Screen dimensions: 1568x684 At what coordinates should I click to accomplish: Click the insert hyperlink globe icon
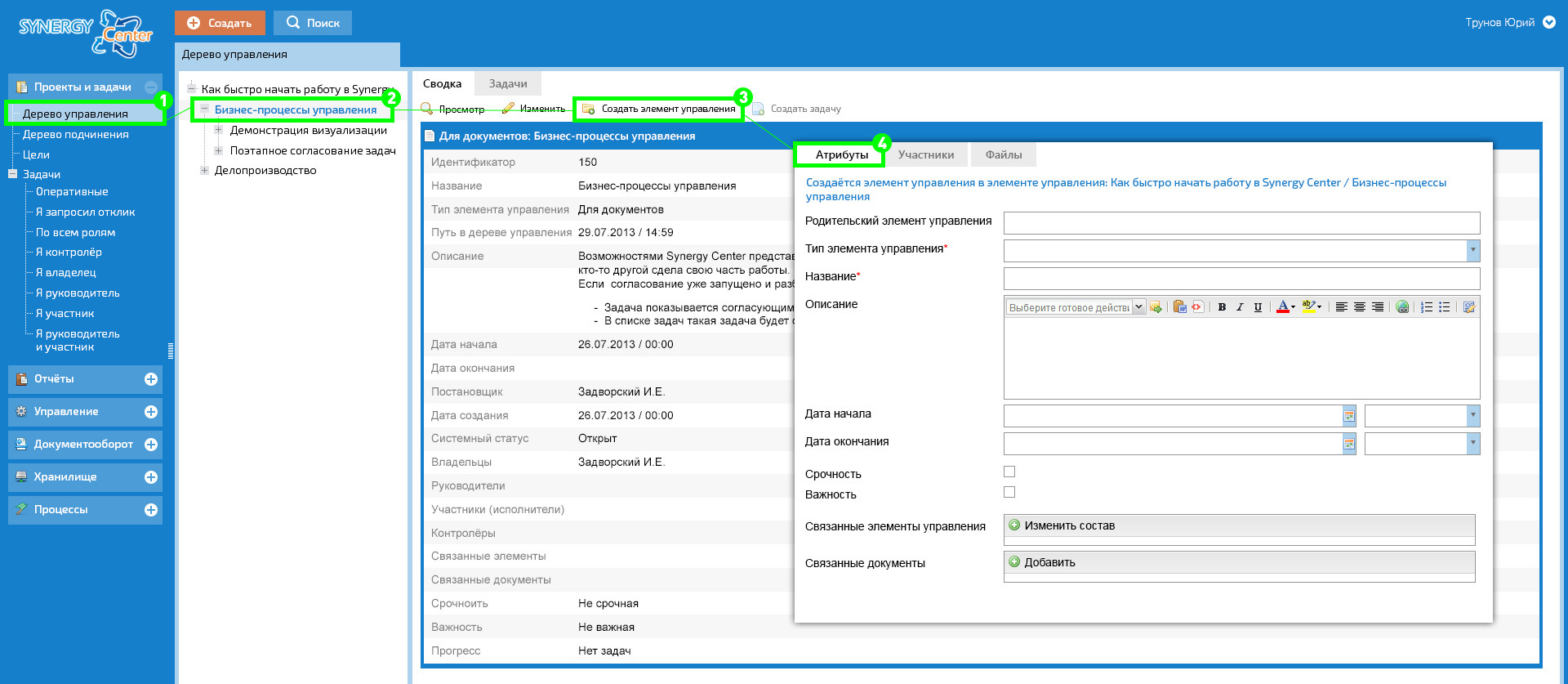pyautogui.click(x=1402, y=307)
